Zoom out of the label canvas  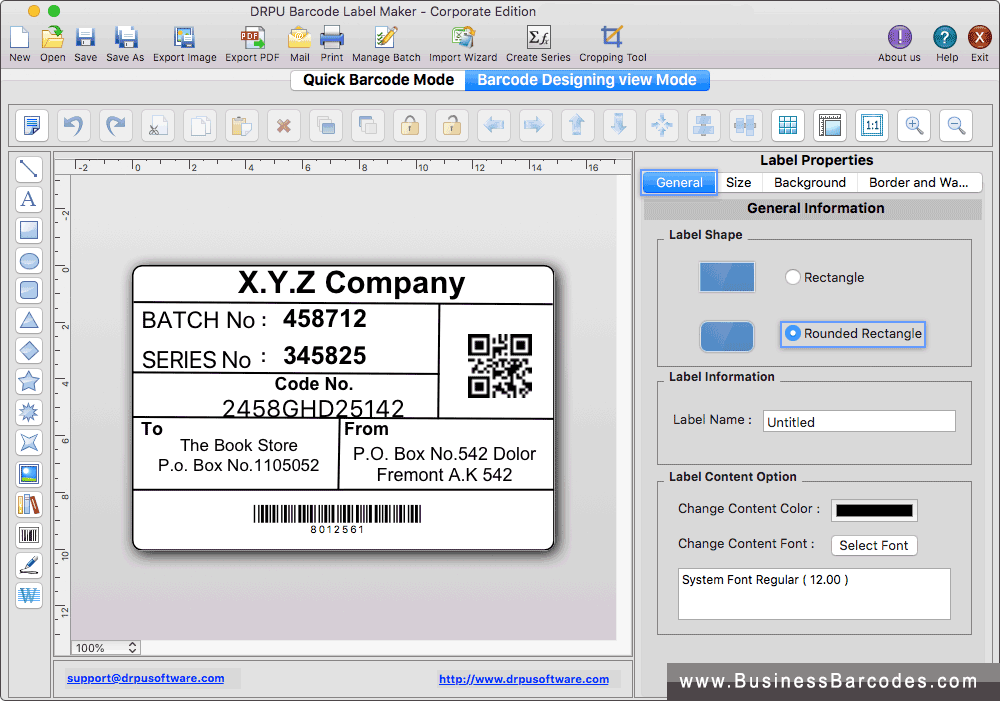click(956, 125)
